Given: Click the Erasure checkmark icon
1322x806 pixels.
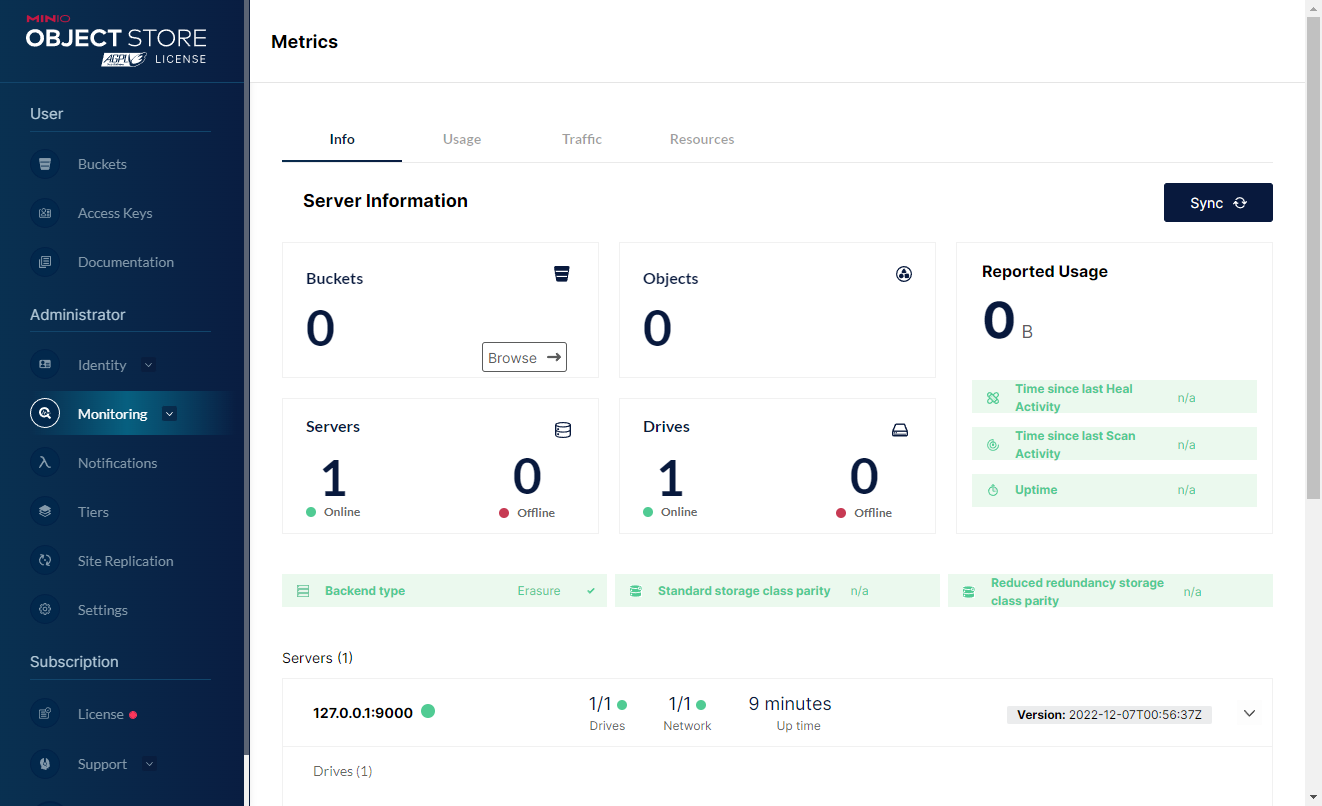Looking at the screenshot, I should click(x=591, y=591).
